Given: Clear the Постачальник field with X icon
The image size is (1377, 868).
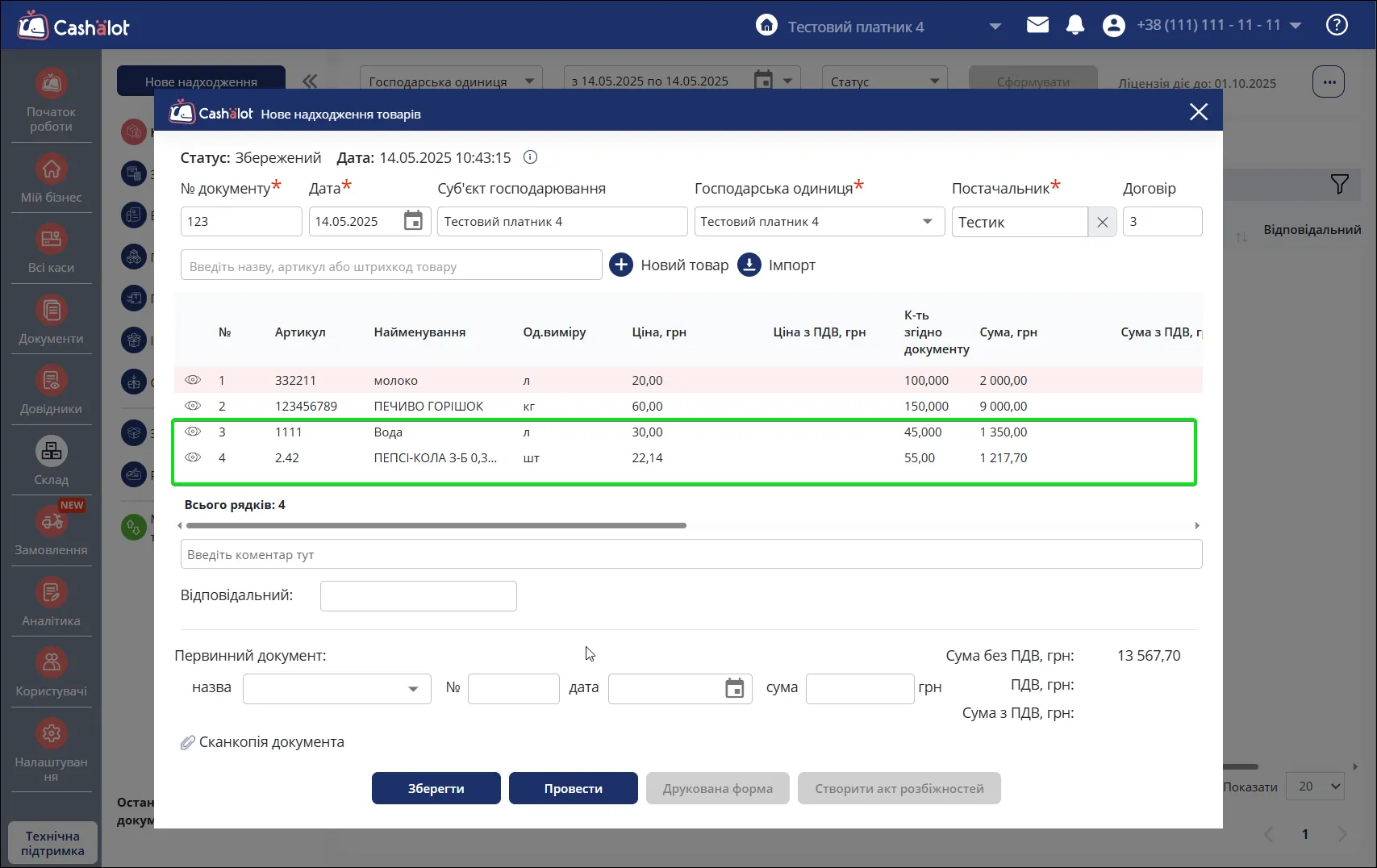Looking at the screenshot, I should pos(1102,222).
